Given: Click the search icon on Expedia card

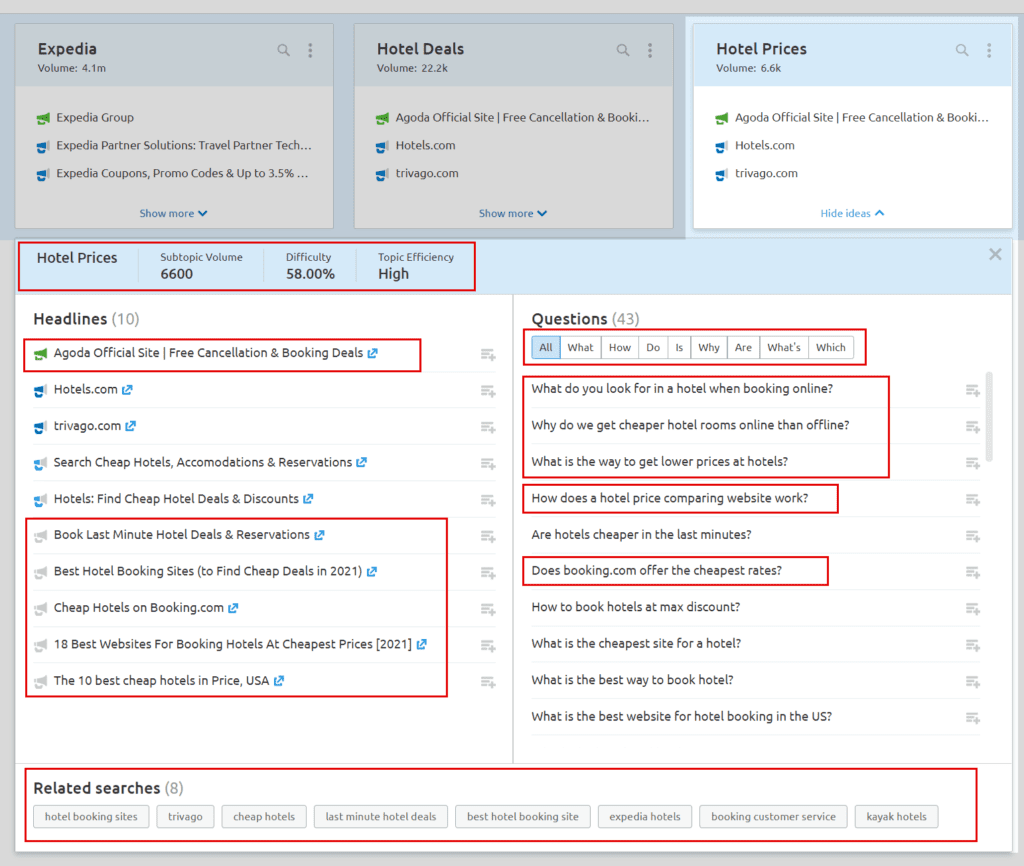Looking at the screenshot, I should (x=283, y=50).
